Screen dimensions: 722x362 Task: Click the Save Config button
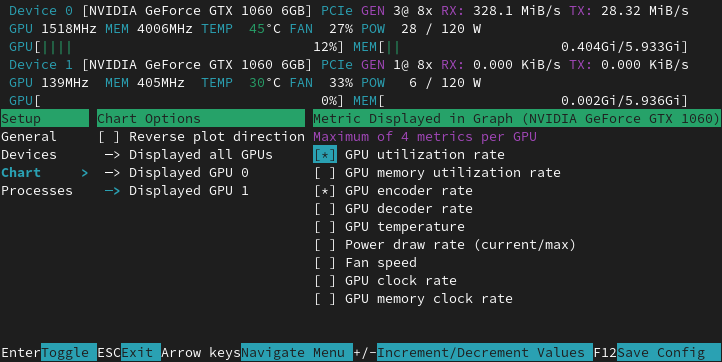[669, 352]
